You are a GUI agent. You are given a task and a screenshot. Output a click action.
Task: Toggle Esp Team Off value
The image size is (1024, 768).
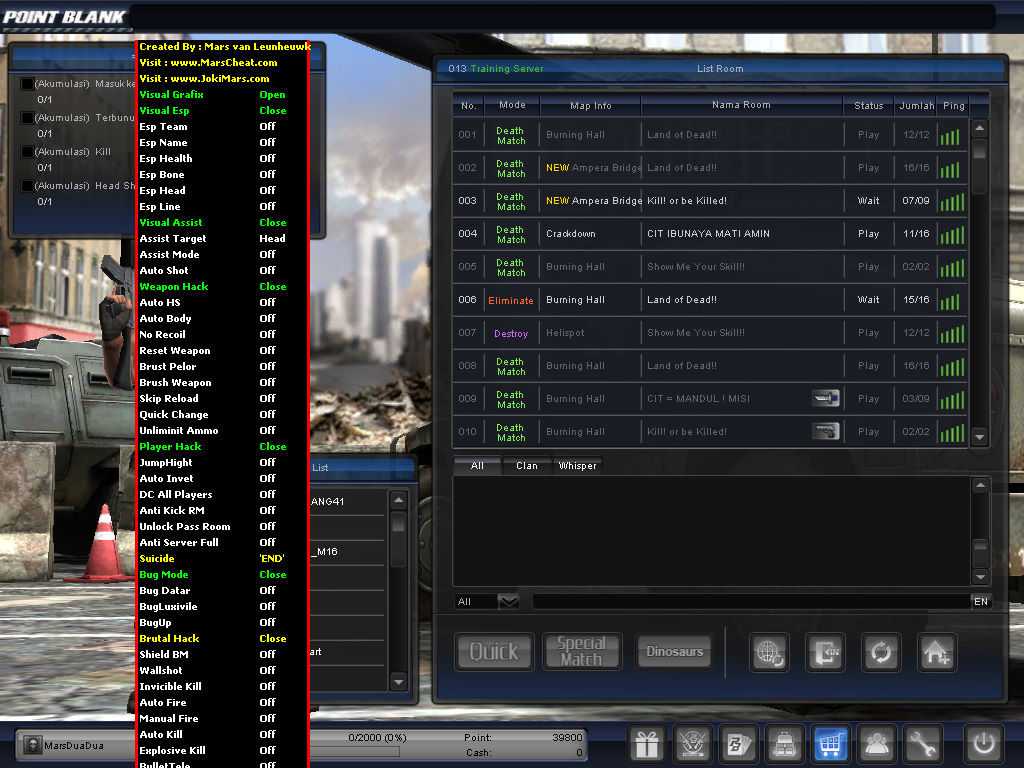(268, 127)
